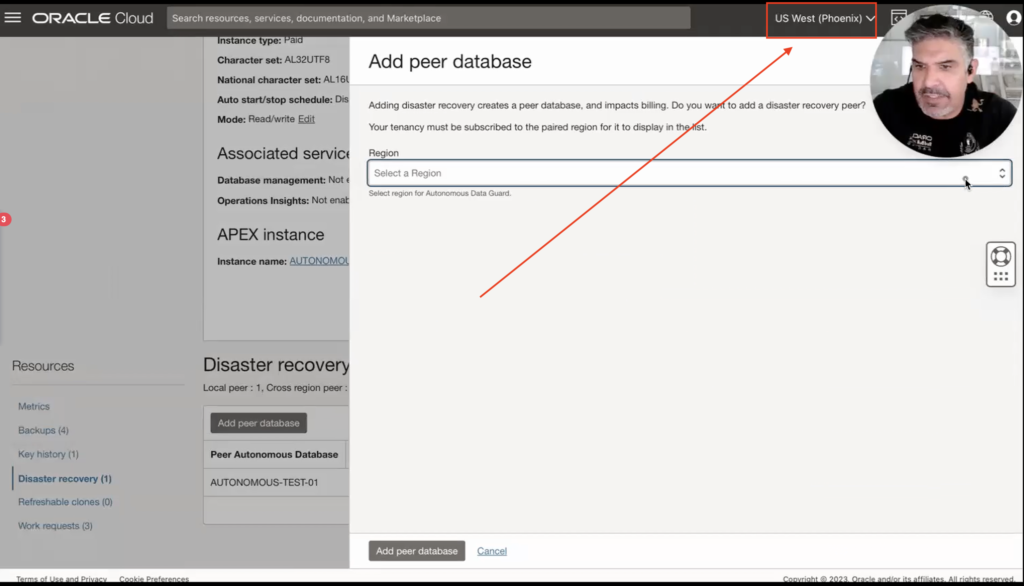
Task: Click the grid dots below the lifebuoy
Action: [1000, 276]
